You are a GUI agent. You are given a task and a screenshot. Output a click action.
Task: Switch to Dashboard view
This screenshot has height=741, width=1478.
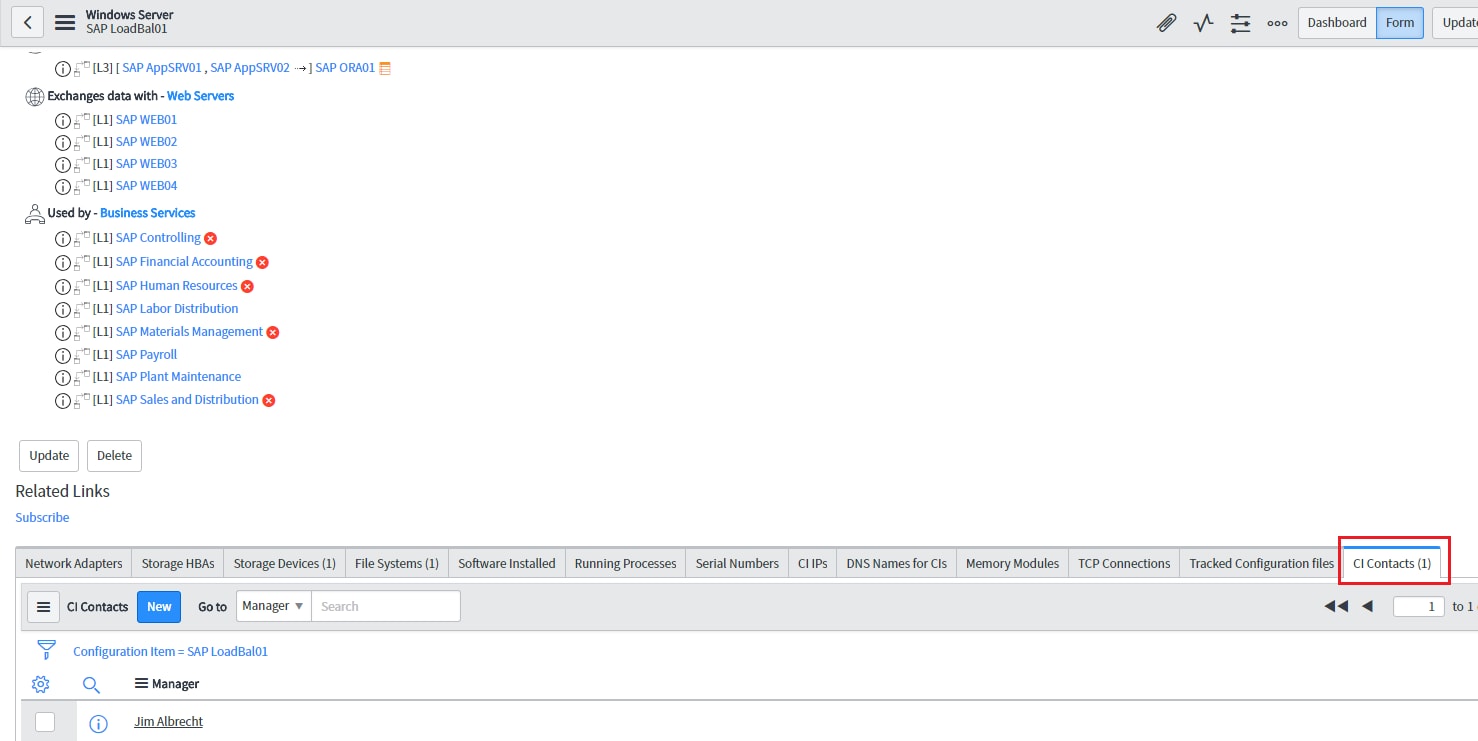coord(1336,23)
